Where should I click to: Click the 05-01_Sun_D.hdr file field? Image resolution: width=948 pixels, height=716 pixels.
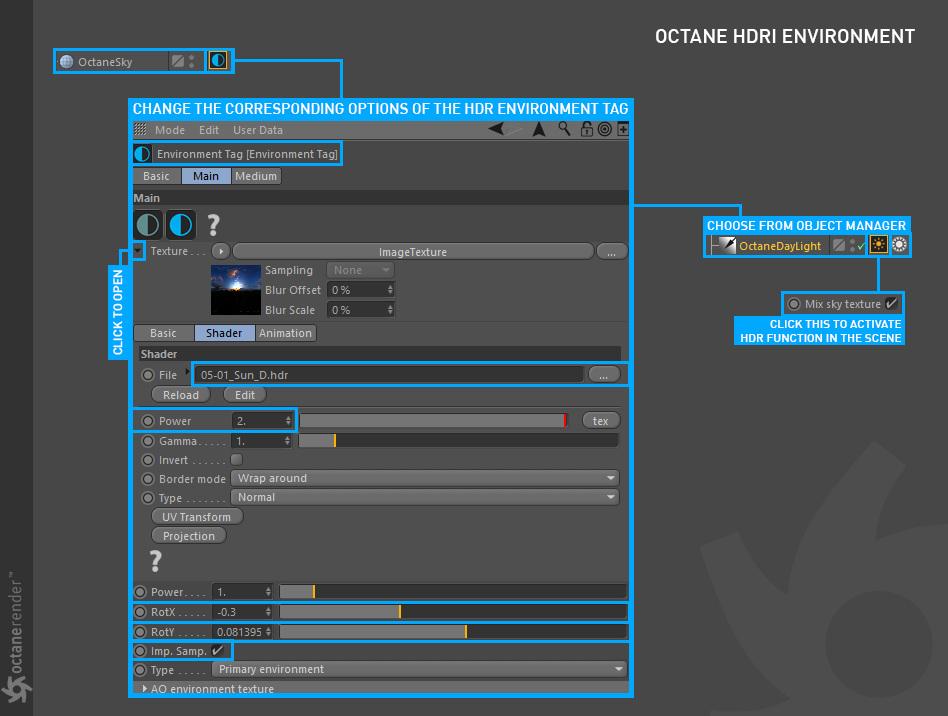click(390, 375)
